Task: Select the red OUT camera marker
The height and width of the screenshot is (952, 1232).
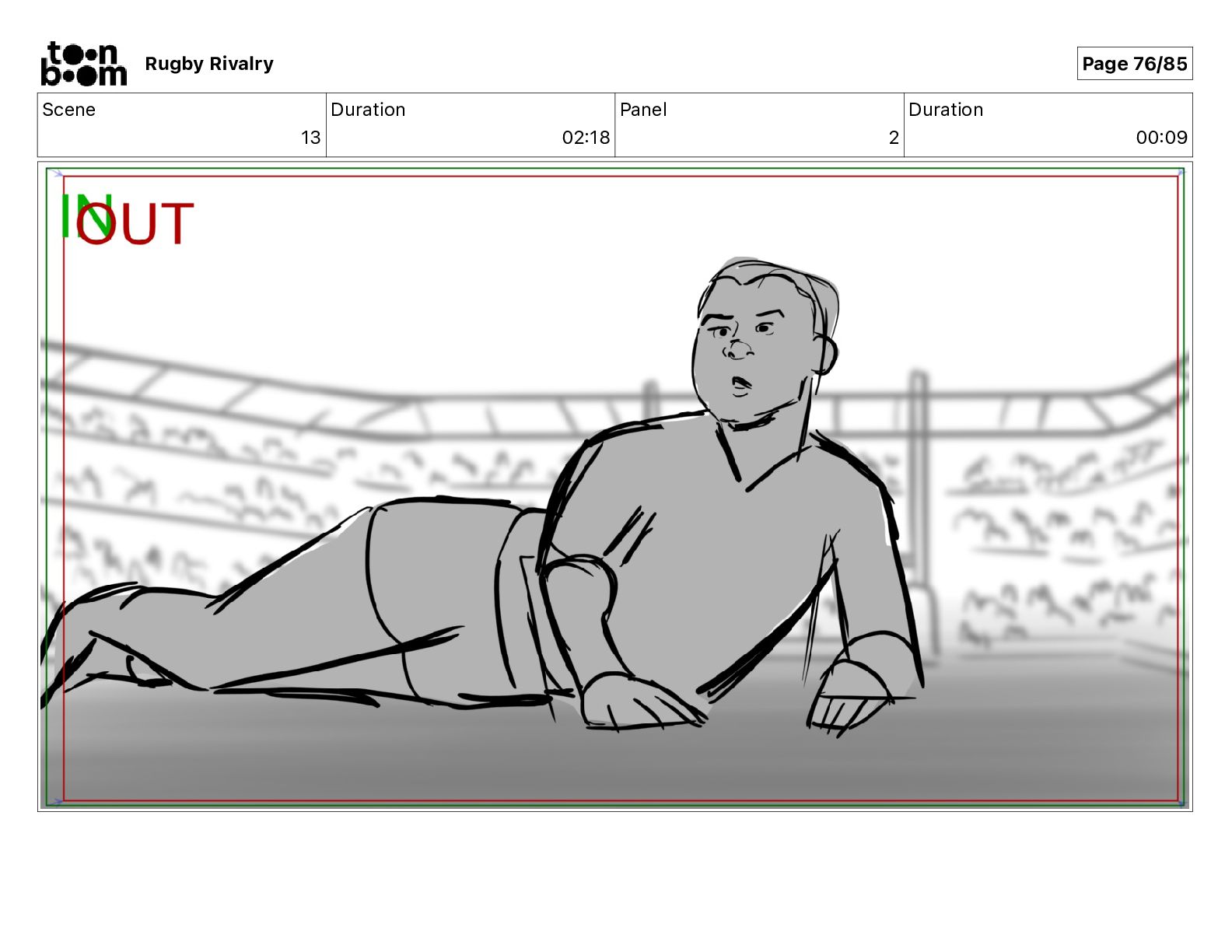Action: pos(135,224)
